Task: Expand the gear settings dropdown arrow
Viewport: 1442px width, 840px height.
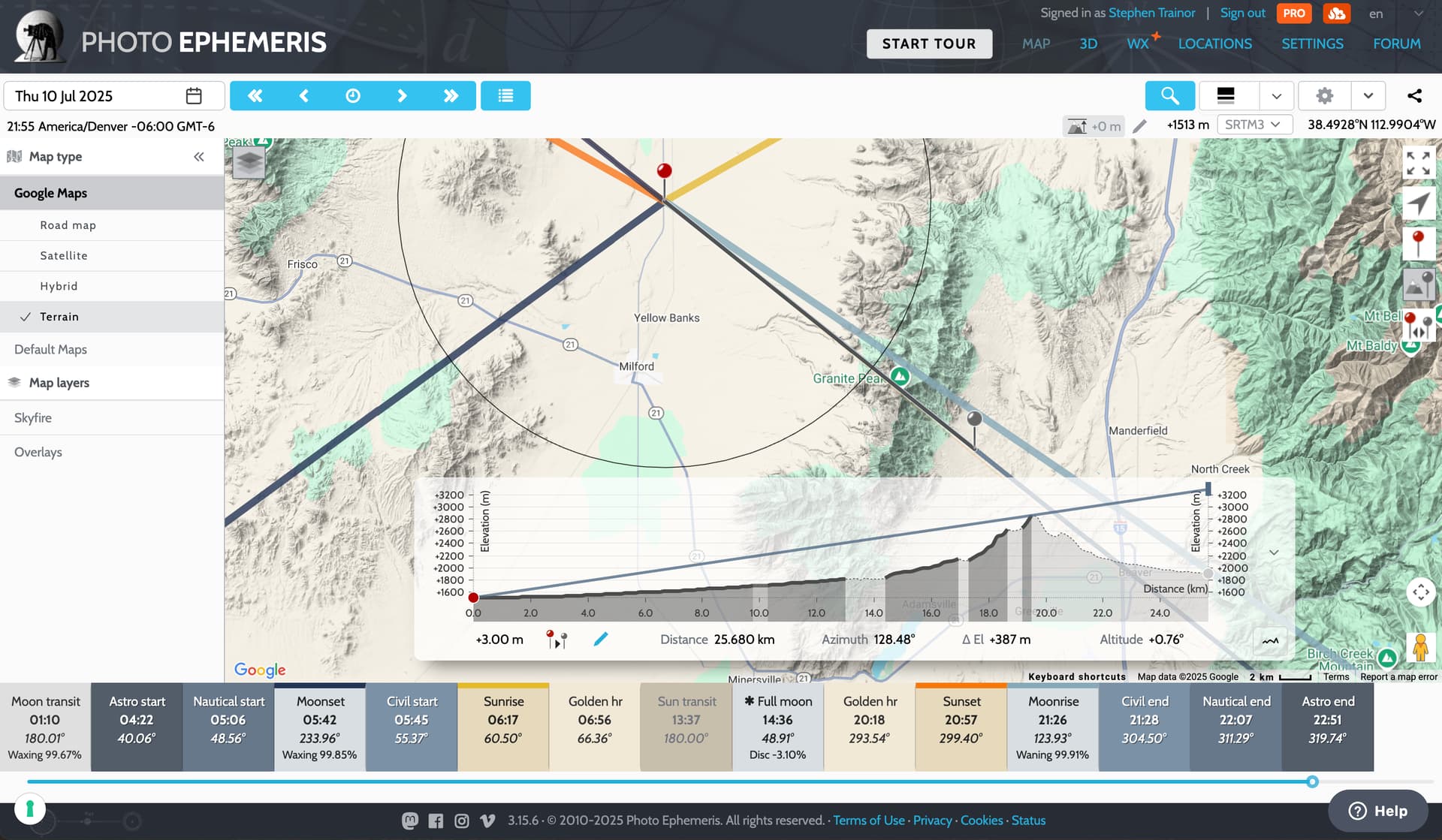Action: [1368, 95]
